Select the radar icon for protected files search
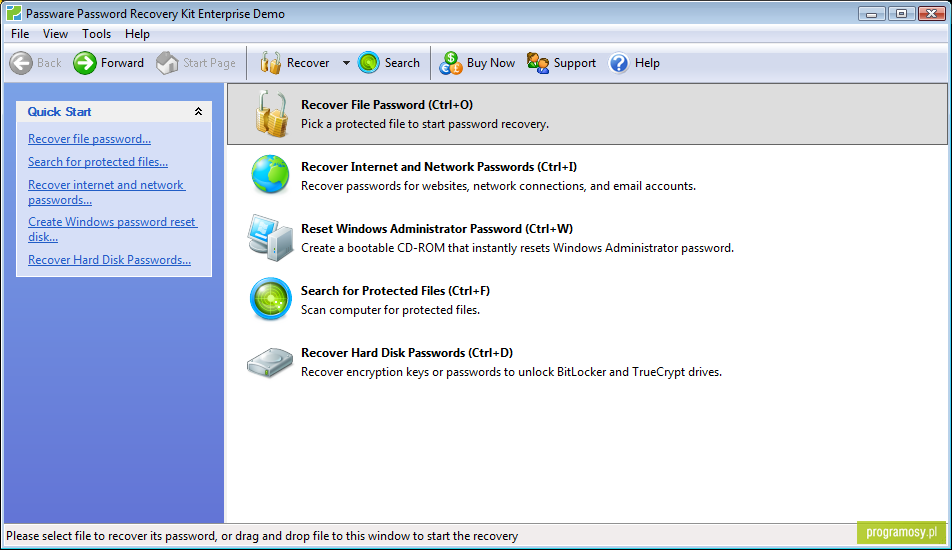Viewport: 952px width, 550px height. tap(270, 299)
